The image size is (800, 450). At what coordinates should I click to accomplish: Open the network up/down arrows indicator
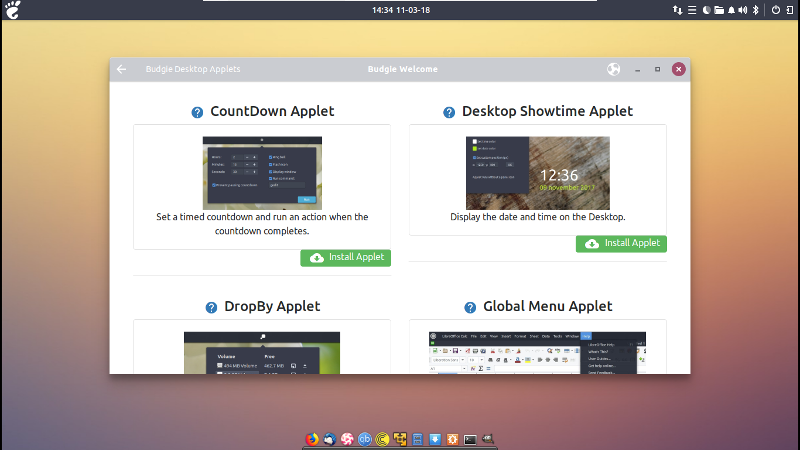click(678, 10)
